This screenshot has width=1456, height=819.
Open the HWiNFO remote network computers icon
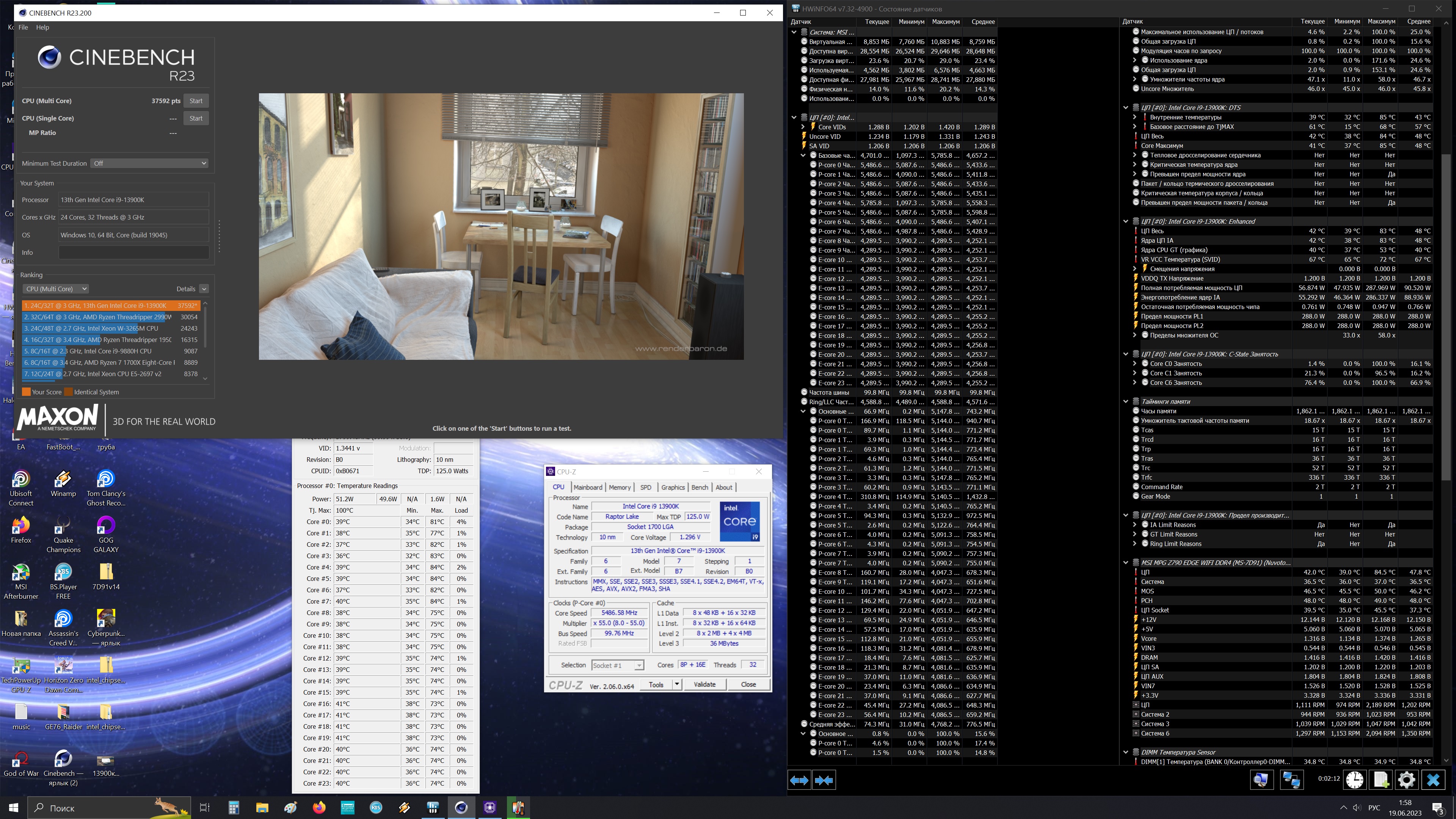1291,780
